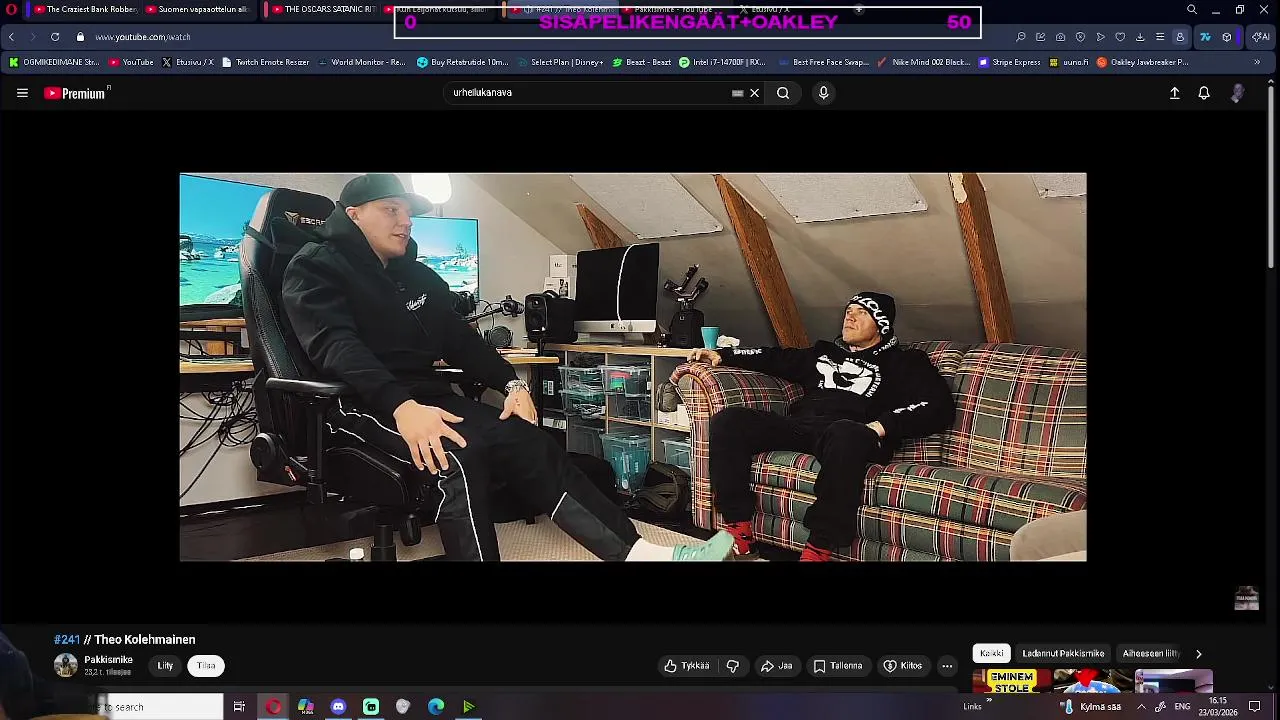Open Select Plan Disney+ bookmark
This screenshot has width=1280, height=720.
(x=560, y=62)
